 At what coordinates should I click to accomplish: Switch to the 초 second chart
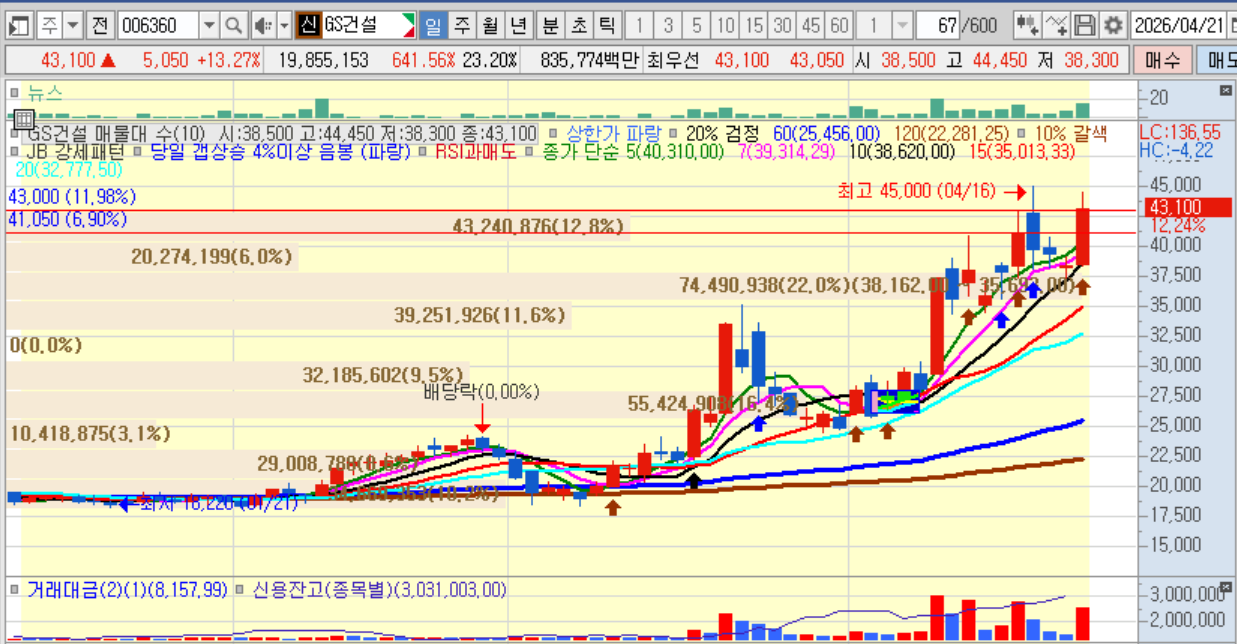click(x=579, y=24)
